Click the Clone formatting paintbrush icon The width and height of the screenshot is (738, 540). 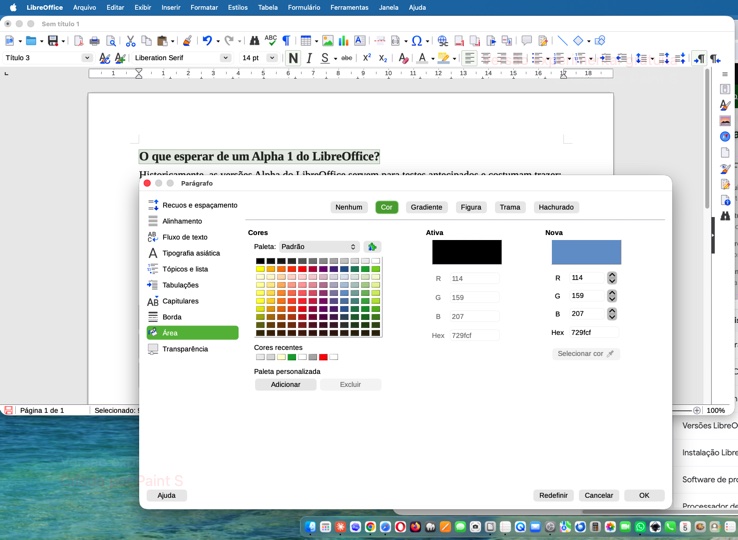(187, 41)
